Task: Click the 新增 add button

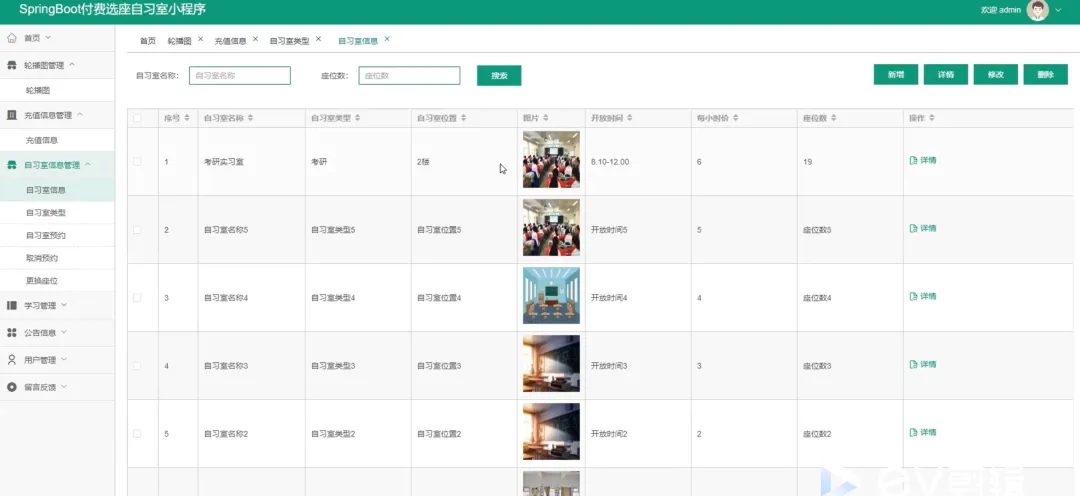Action: [895, 74]
